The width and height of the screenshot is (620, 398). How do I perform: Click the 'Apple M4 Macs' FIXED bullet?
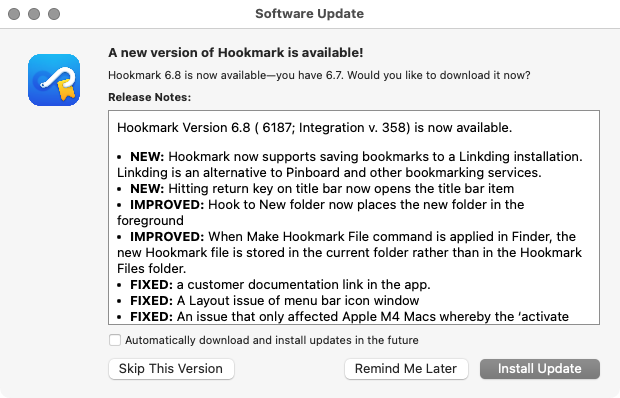coord(343,317)
